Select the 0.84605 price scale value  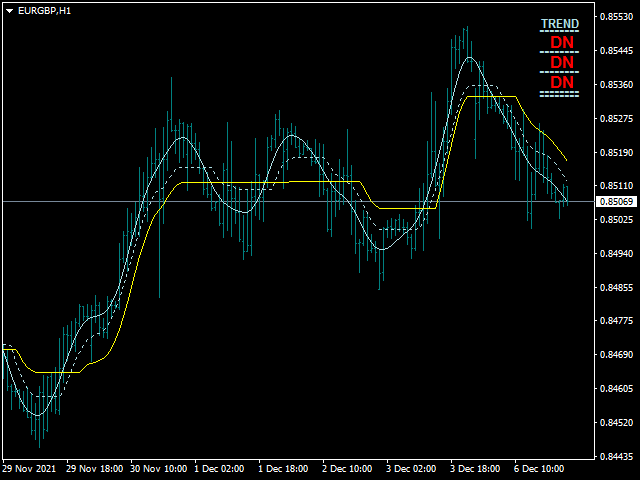point(616,388)
